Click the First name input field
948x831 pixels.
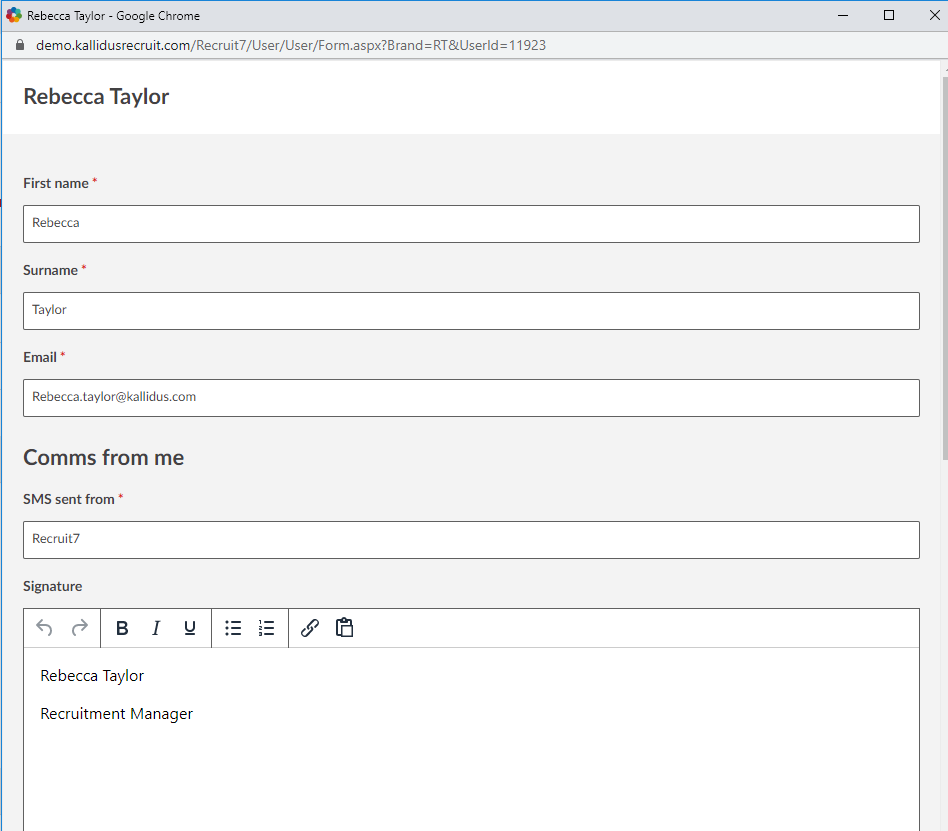(x=471, y=223)
